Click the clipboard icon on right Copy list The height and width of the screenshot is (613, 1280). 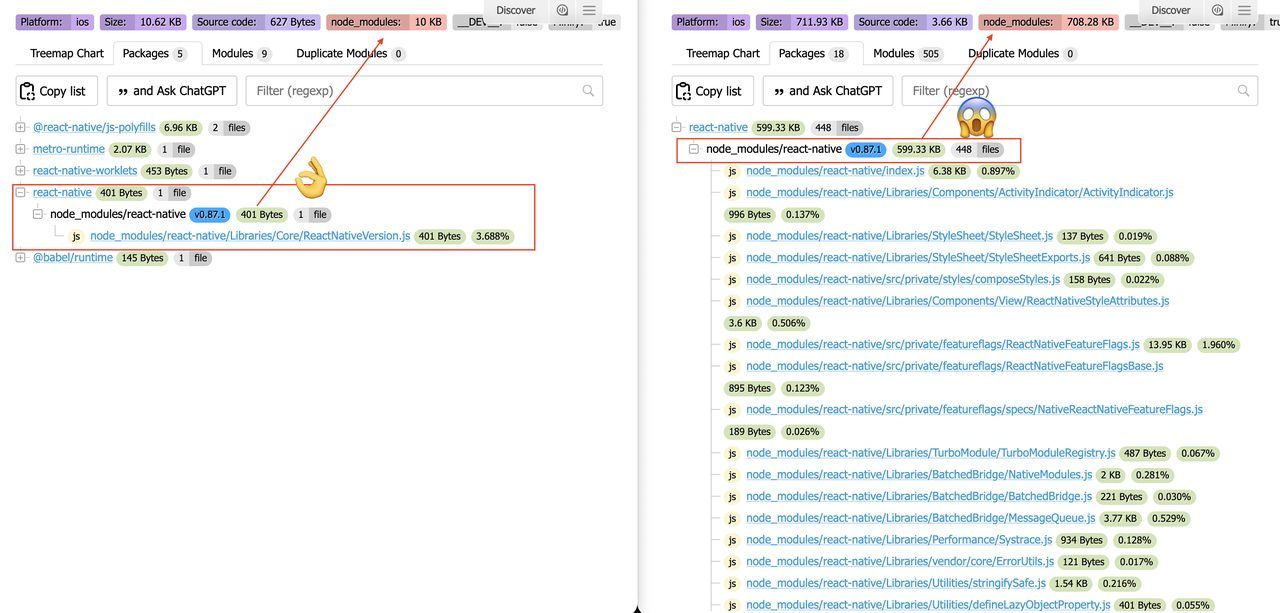click(684, 91)
